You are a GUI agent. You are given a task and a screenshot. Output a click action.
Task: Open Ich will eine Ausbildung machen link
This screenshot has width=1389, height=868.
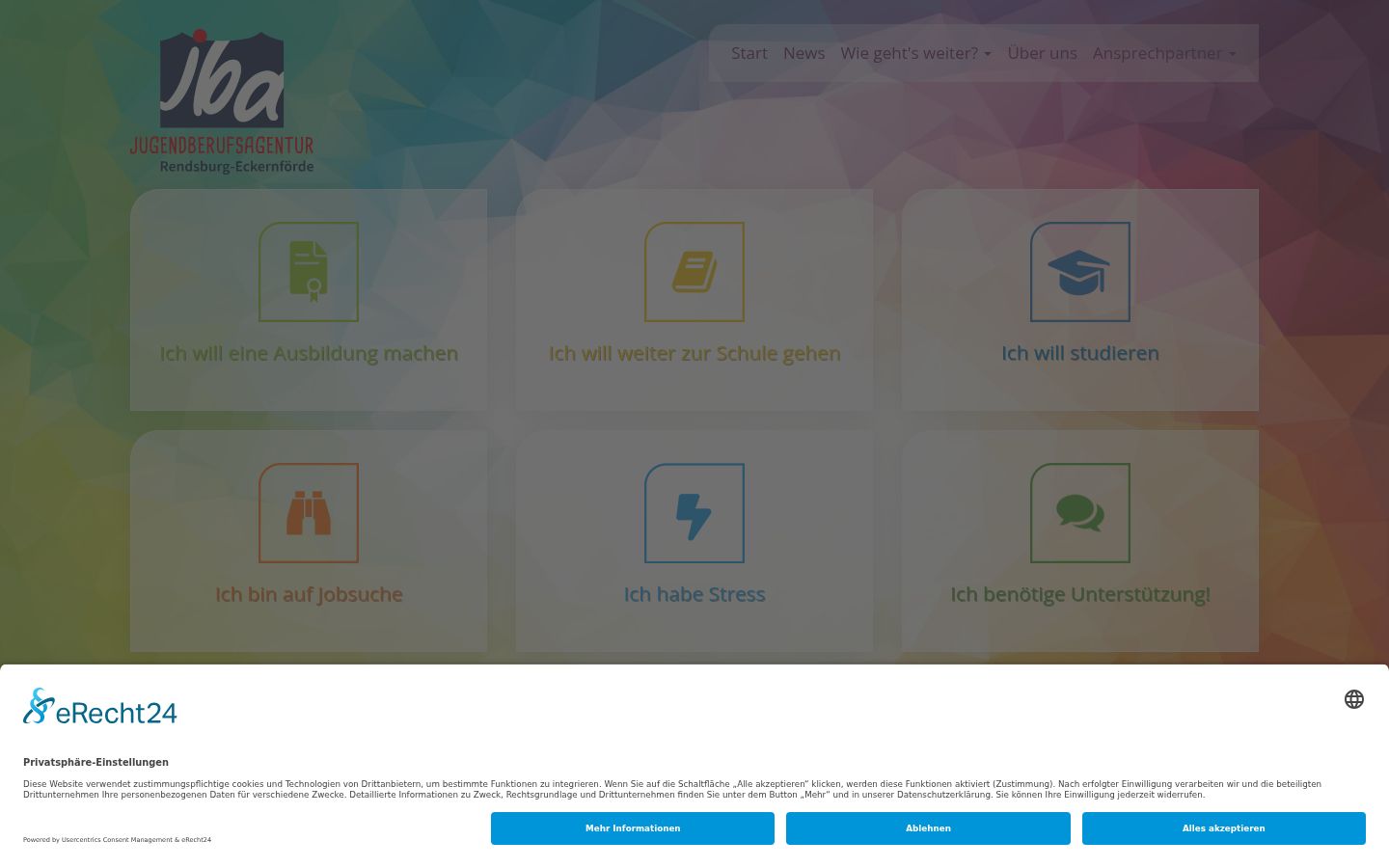[309, 353]
